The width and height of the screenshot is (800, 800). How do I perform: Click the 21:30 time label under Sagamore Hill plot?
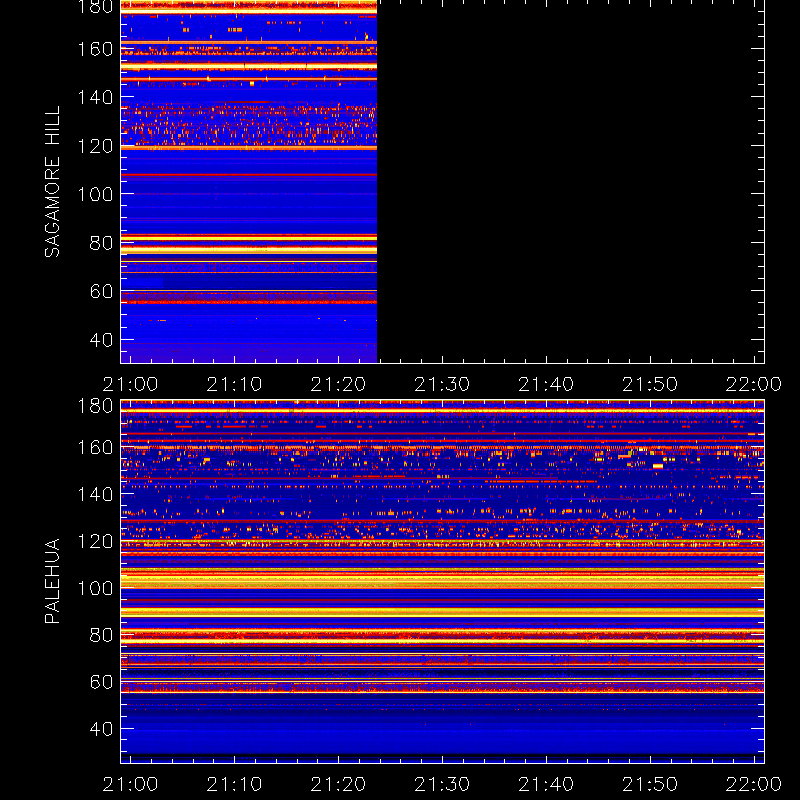click(x=442, y=384)
